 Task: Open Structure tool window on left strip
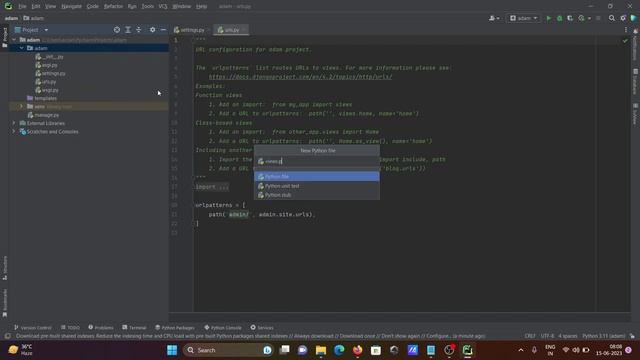(5, 268)
